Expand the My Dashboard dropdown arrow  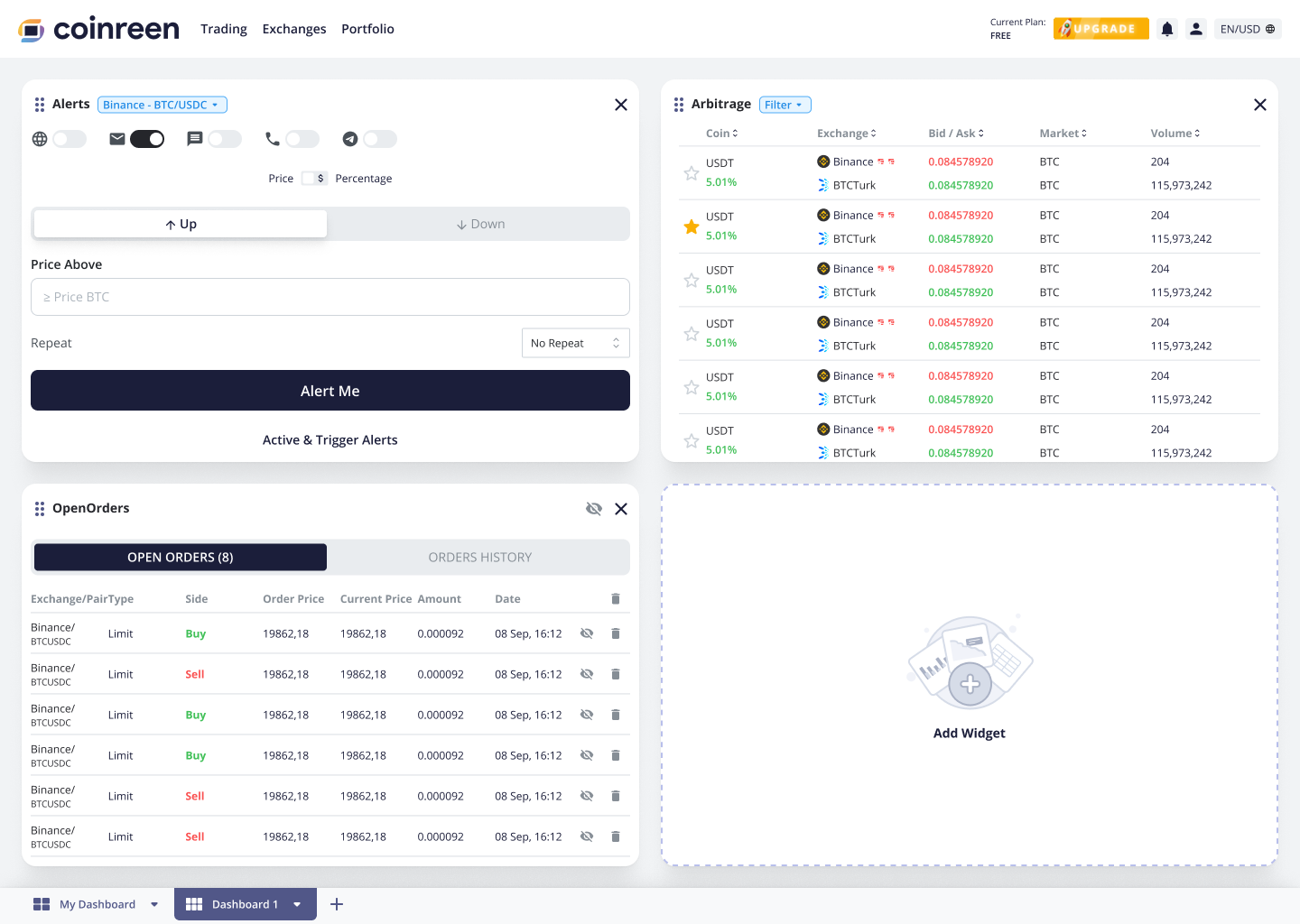pos(154,904)
